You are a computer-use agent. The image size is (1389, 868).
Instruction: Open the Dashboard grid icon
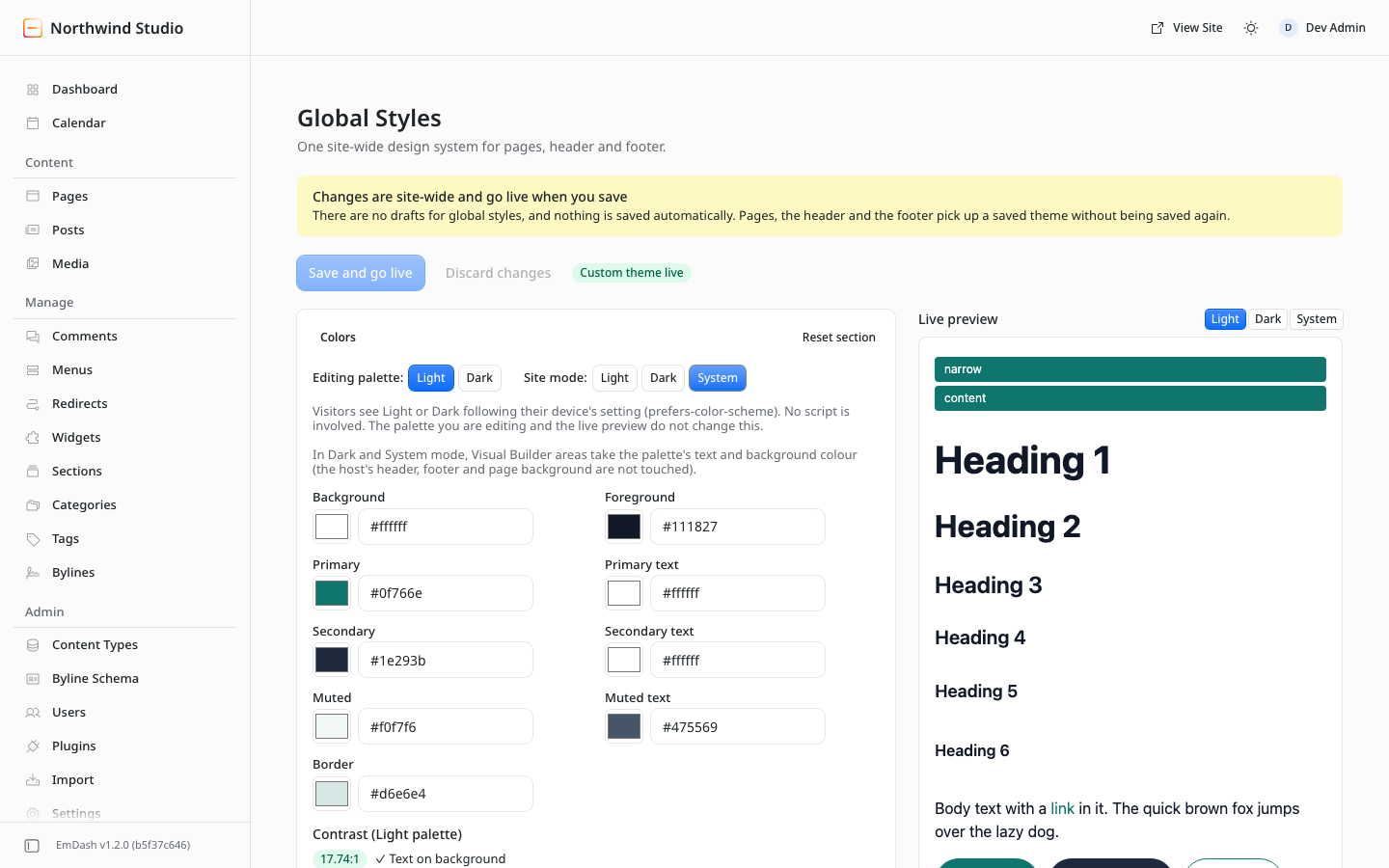33,90
